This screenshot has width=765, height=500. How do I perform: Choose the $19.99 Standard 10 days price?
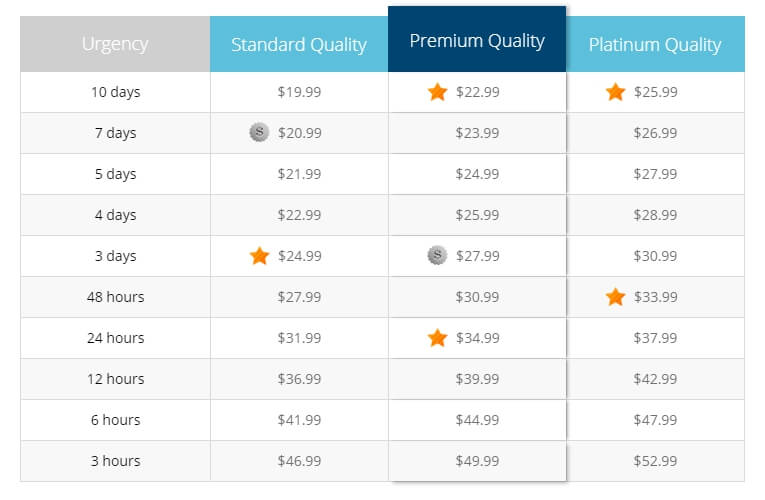point(299,92)
